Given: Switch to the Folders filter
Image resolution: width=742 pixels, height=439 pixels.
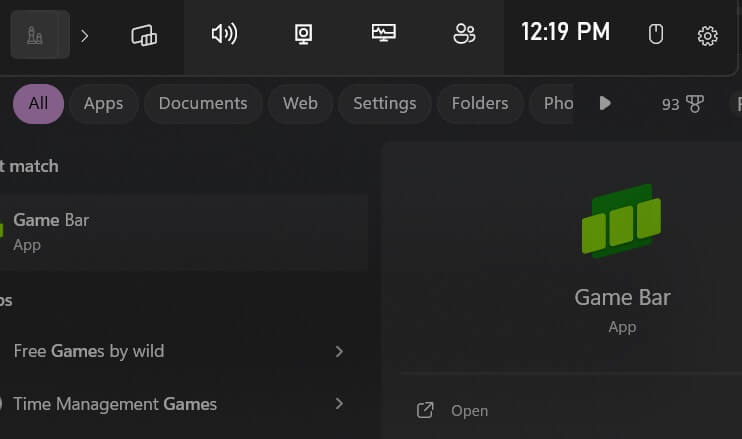Looking at the screenshot, I should [480, 104].
